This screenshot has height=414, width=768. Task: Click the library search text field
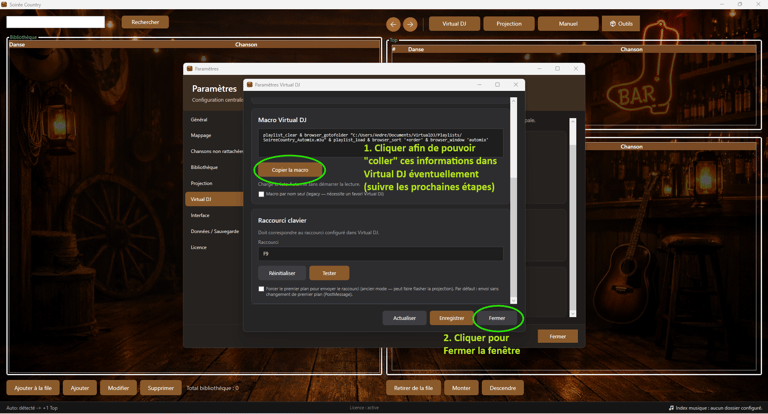tap(55, 22)
